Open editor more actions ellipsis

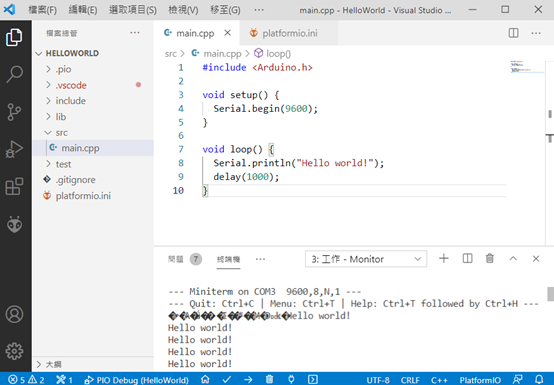tap(536, 33)
